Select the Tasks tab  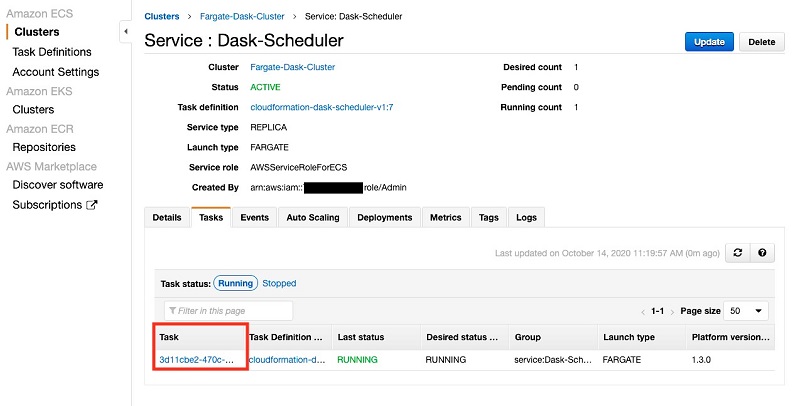211,217
